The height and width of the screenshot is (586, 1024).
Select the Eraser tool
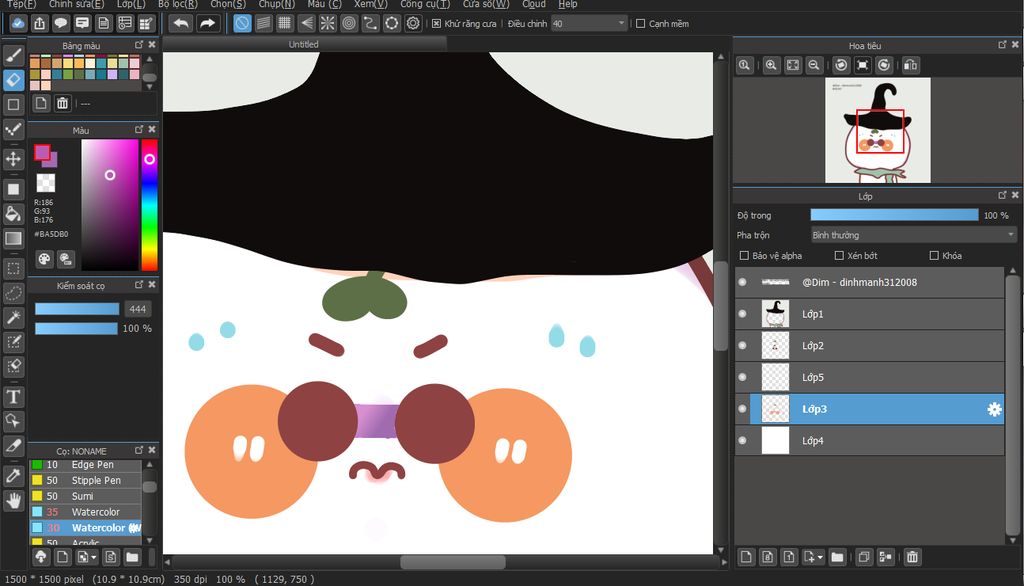14,80
